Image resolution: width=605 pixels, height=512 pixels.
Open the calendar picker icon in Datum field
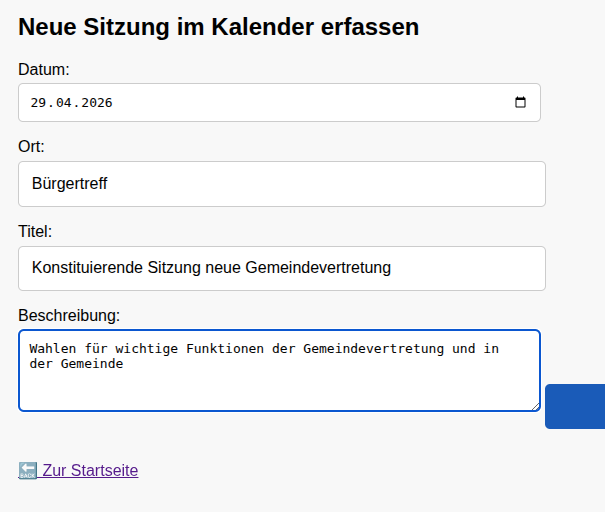point(520,102)
